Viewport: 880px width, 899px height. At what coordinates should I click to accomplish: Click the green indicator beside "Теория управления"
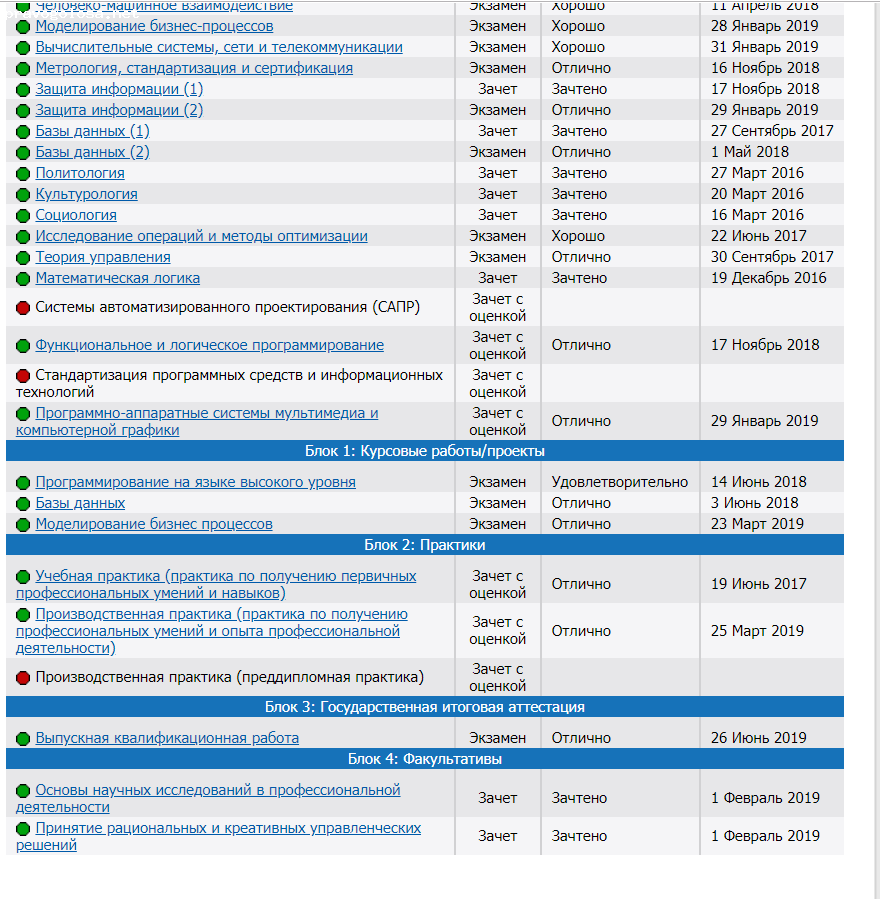pyautogui.click(x=22, y=257)
